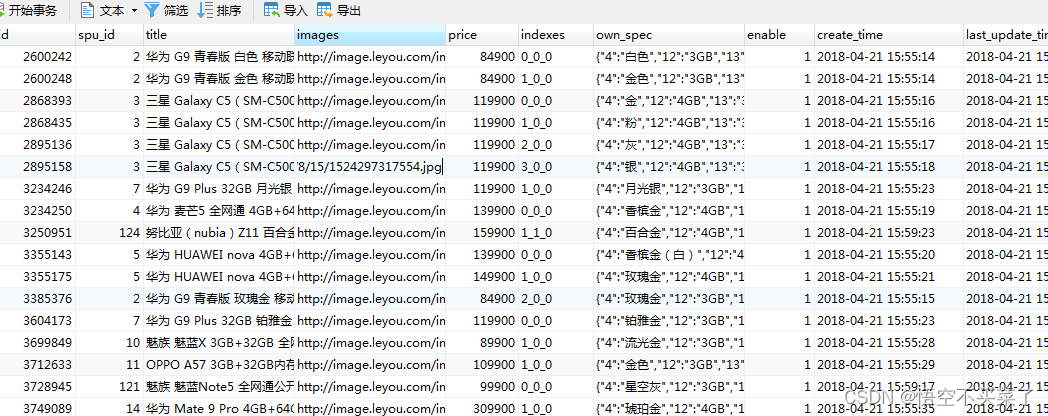The height and width of the screenshot is (416, 1048).
Task: Click the Import (导入) icon
Action: (x=272, y=10)
